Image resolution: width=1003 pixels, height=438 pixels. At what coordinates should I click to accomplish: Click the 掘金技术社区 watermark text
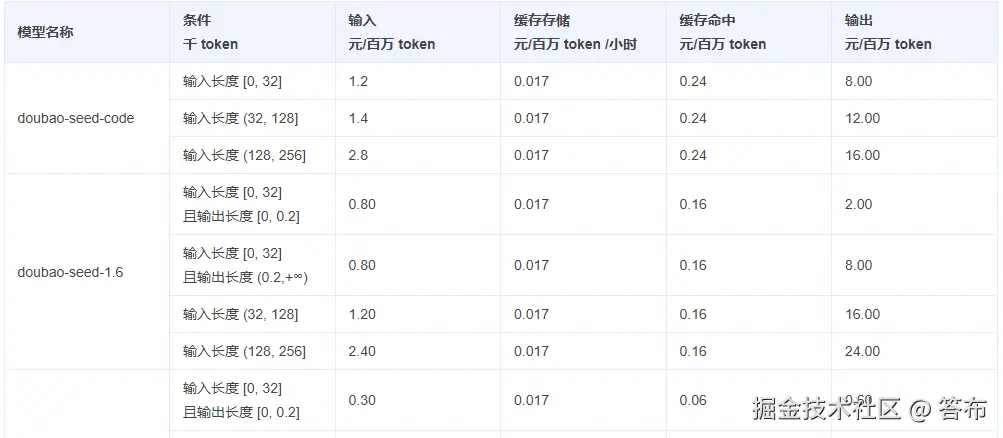[828, 408]
